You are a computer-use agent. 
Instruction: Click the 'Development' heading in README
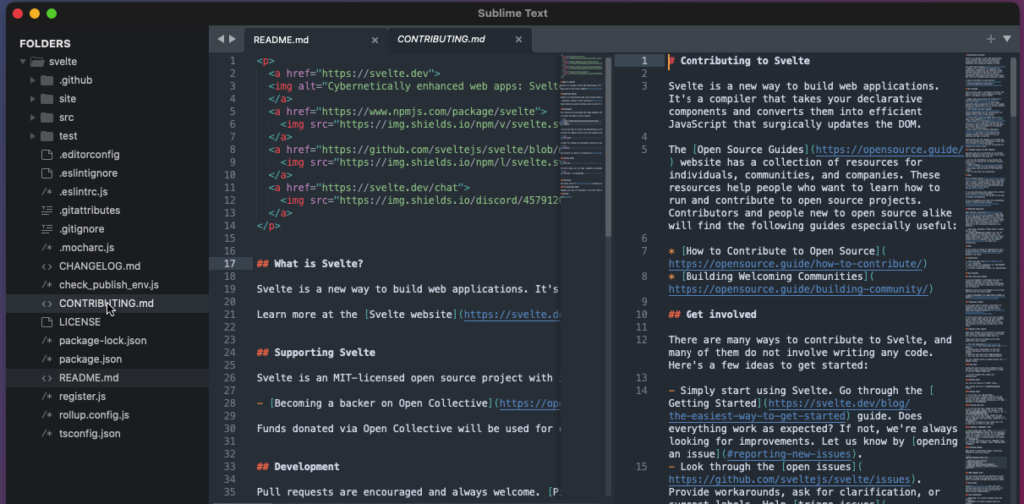point(298,467)
